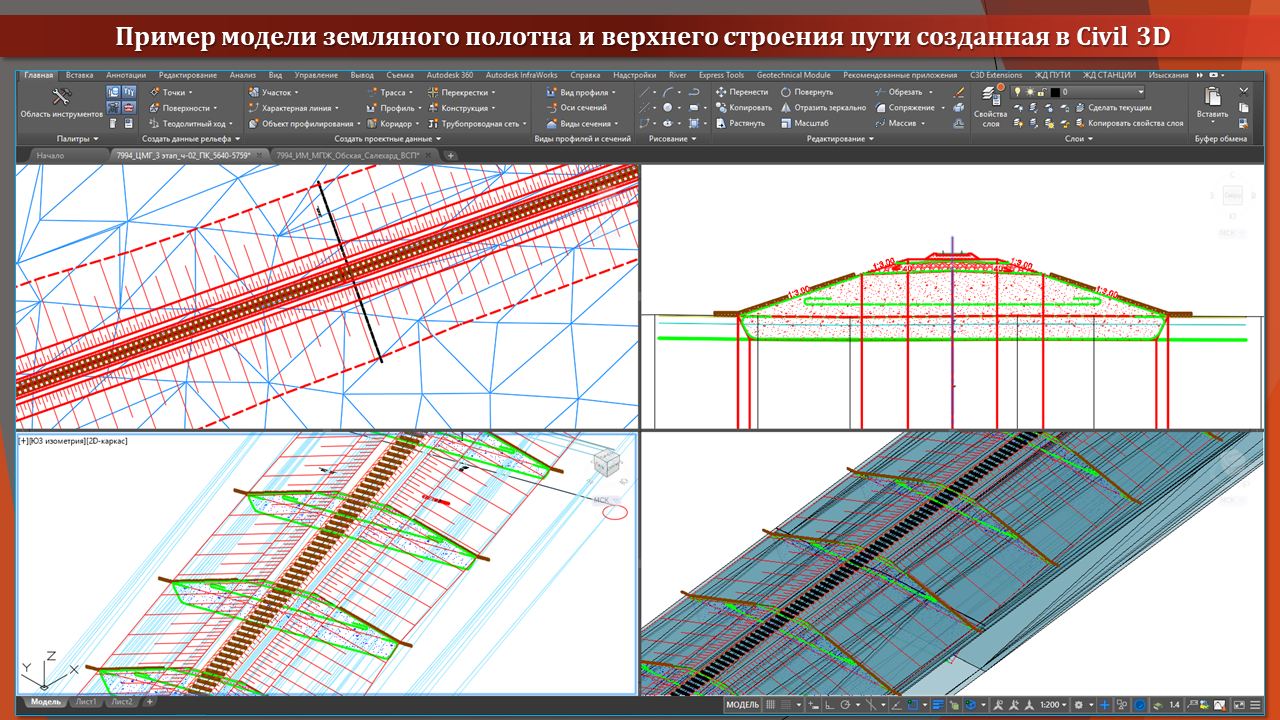Click the Вид профиля profile view tool
The image size is (1280, 720).
coord(581,92)
